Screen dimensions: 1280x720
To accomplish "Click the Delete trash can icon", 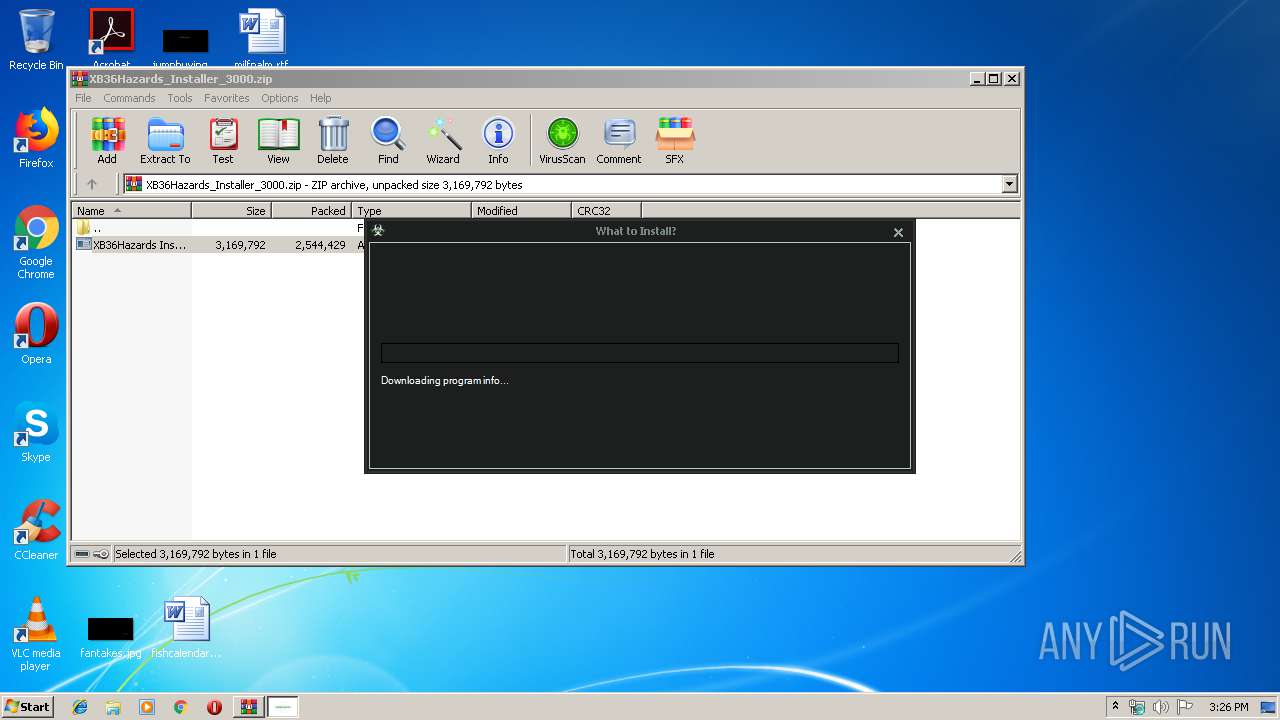I will [333, 140].
